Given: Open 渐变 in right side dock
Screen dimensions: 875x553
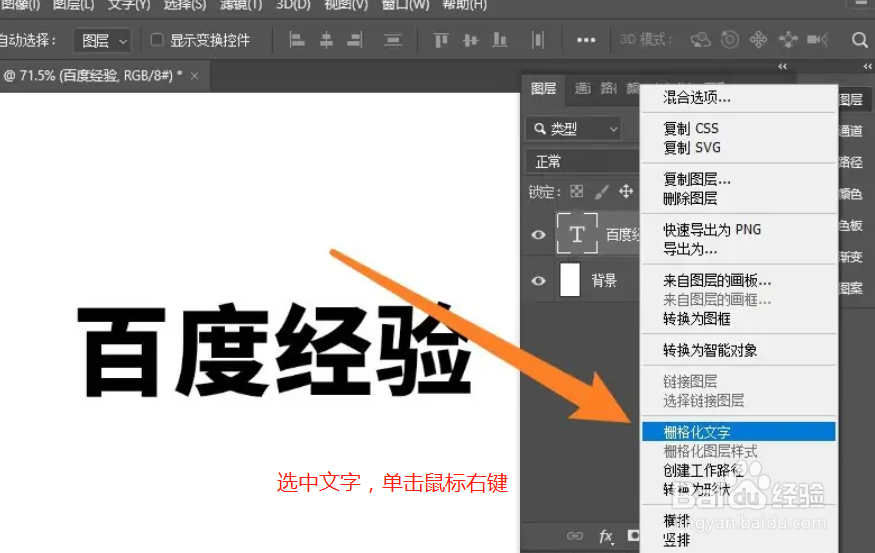Looking at the screenshot, I should [852, 257].
